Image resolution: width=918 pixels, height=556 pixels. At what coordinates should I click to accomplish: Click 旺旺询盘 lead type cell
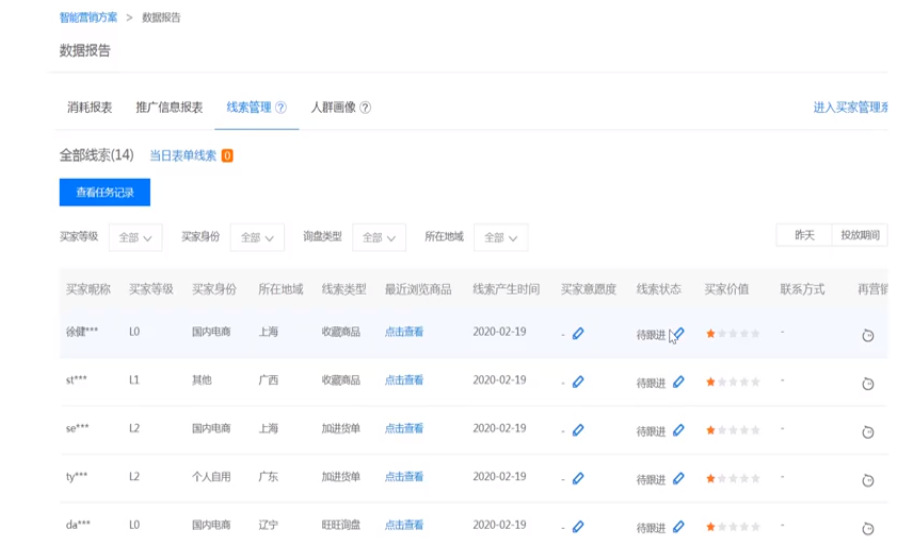[341, 525]
